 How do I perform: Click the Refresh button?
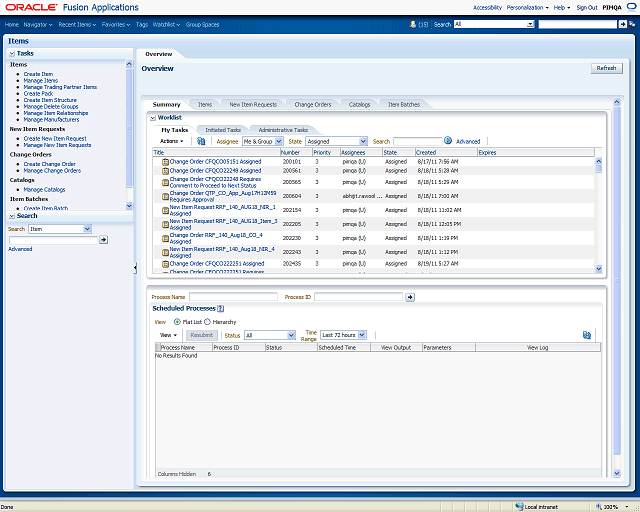click(x=606, y=68)
